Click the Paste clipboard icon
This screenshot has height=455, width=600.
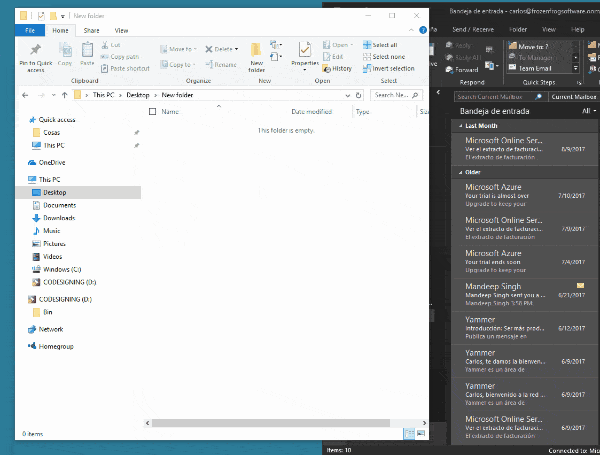tap(87, 54)
